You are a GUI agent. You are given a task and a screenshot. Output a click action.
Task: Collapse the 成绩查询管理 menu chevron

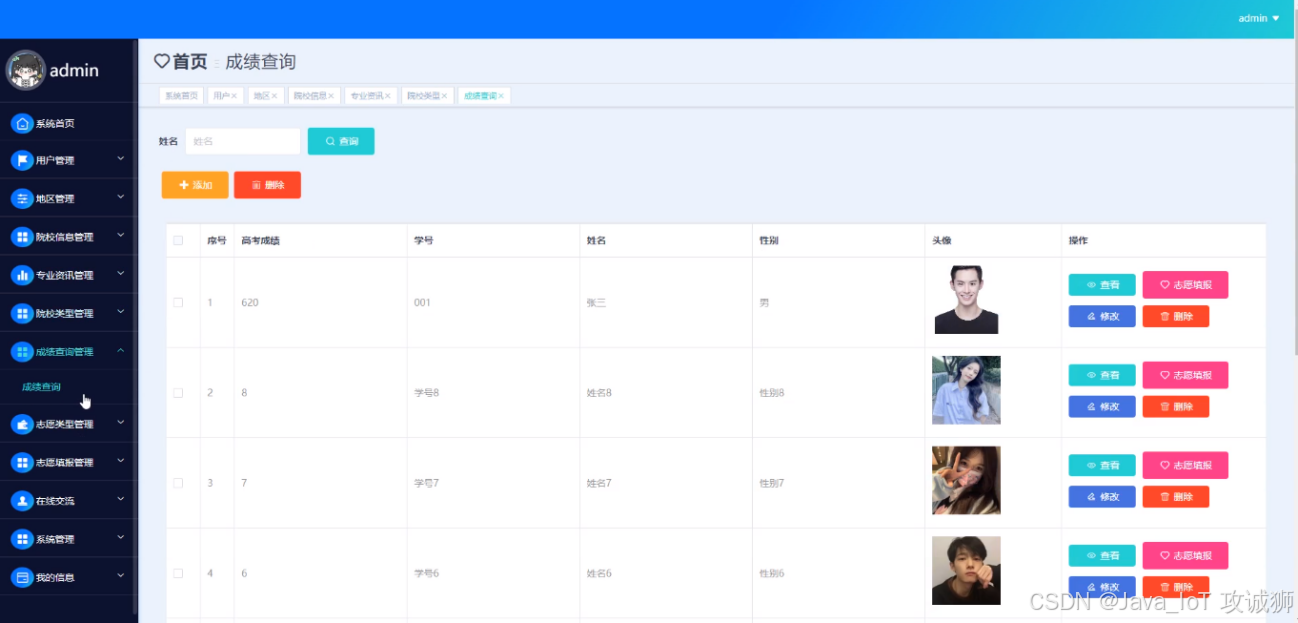[120, 351]
